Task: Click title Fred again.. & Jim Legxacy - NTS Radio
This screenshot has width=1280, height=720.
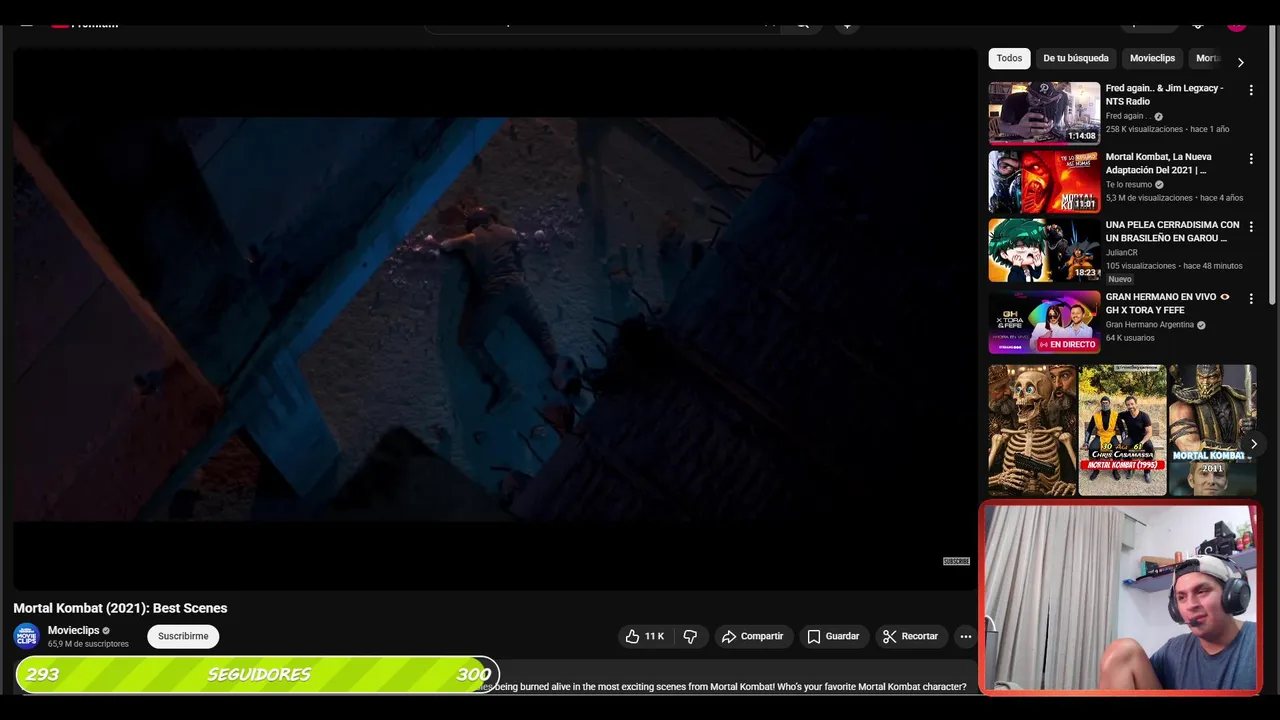Action: click(1164, 95)
